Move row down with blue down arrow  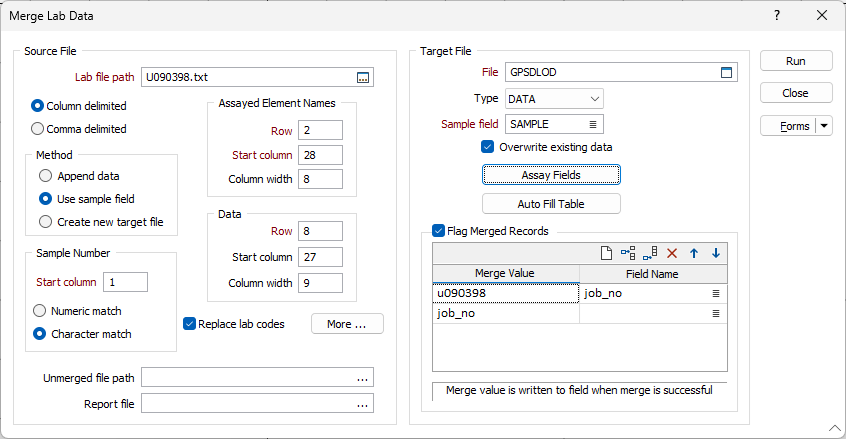click(715, 253)
